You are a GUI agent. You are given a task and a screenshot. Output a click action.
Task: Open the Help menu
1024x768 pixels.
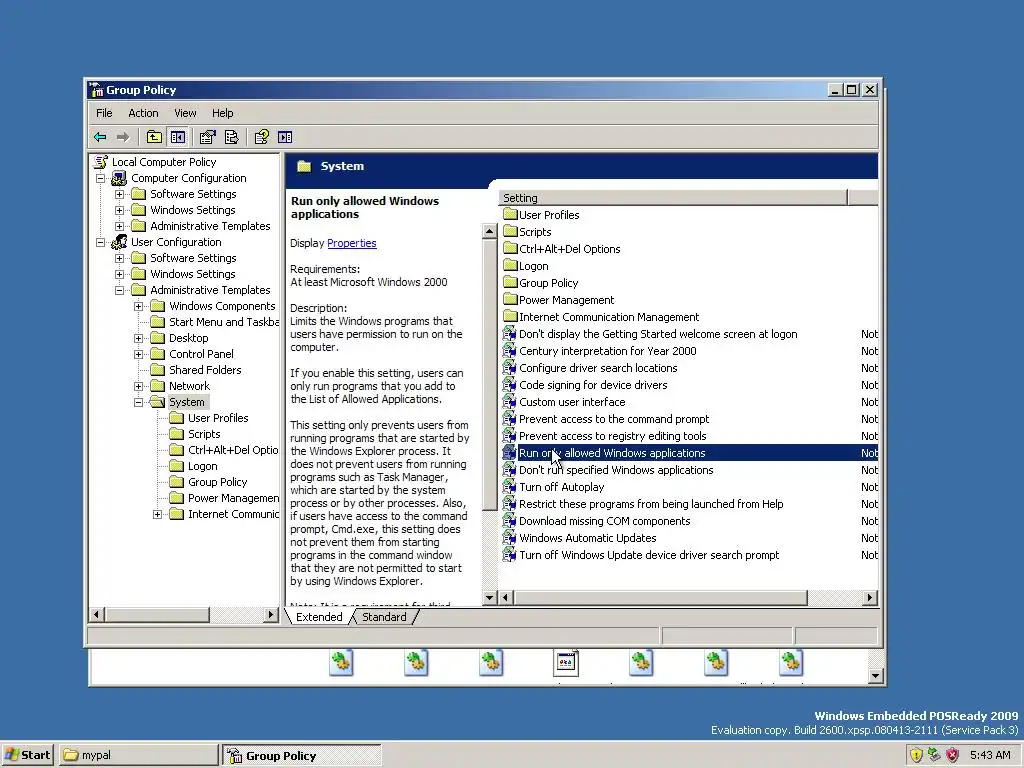coord(223,113)
